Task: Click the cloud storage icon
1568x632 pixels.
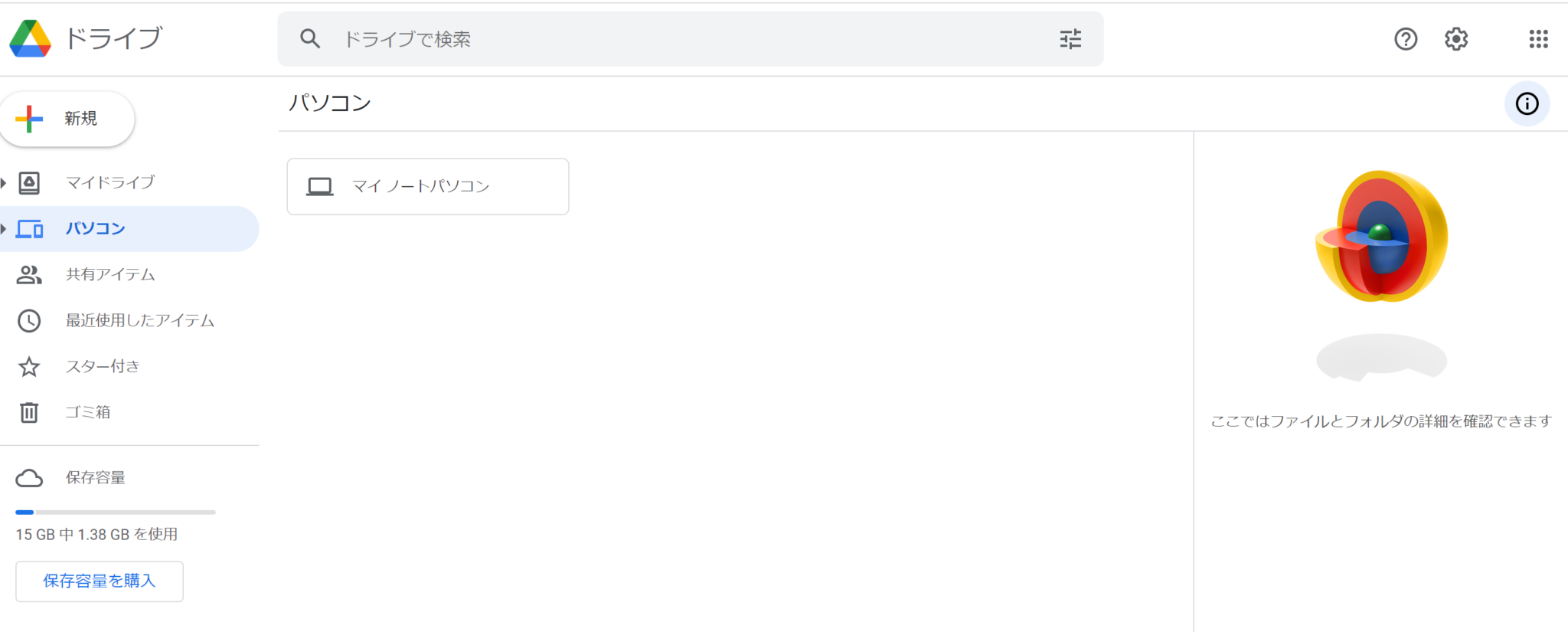Action: click(x=29, y=478)
